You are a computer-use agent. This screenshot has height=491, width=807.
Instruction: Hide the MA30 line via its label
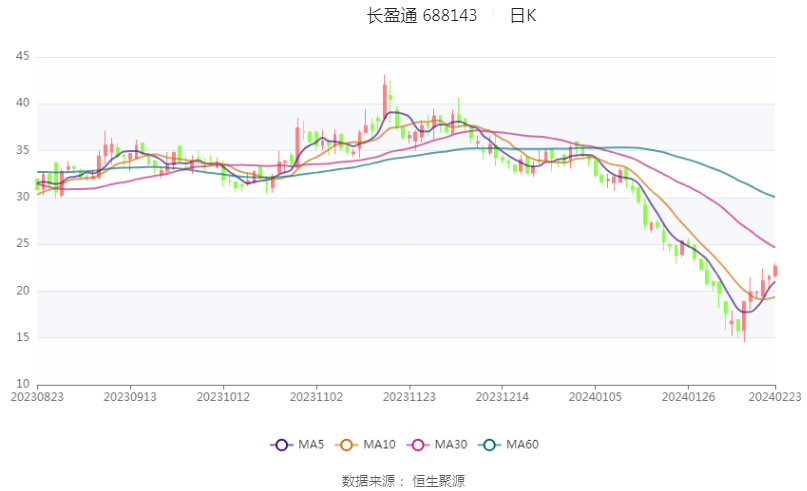(x=451, y=445)
